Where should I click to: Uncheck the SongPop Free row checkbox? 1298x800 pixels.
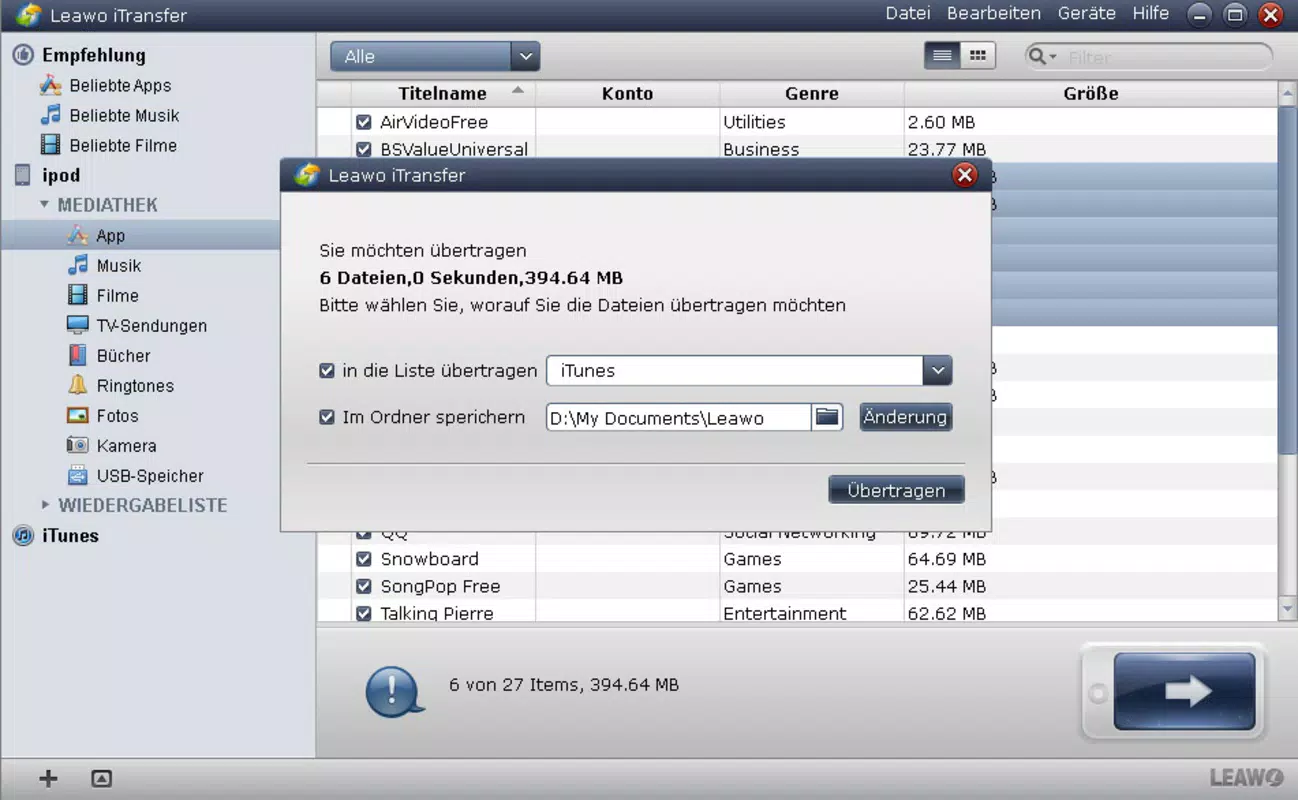coord(364,587)
